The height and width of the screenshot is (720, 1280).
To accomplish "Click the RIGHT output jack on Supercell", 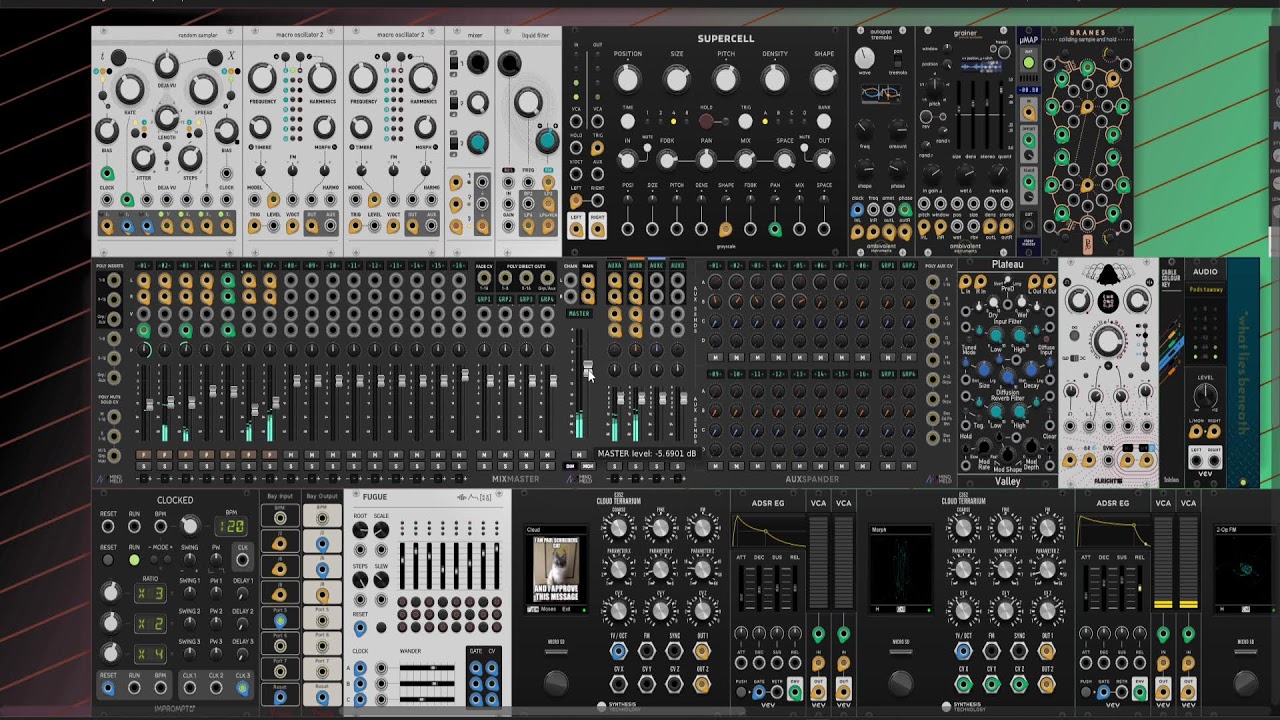I will [x=597, y=229].
